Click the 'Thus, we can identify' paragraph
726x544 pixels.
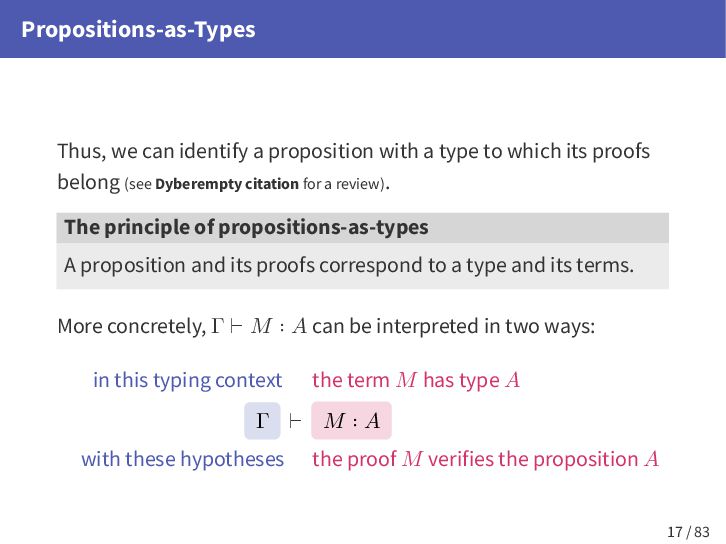[x=353, y=152]
